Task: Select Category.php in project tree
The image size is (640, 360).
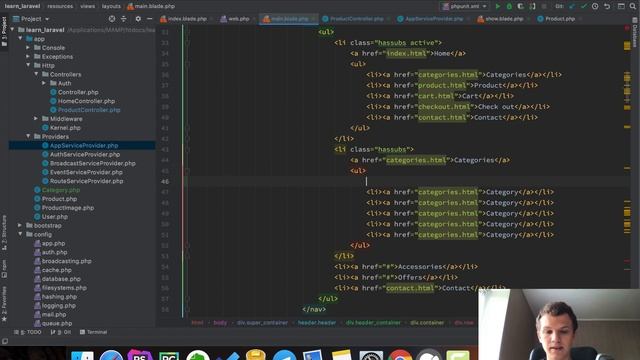Action: 61,190
